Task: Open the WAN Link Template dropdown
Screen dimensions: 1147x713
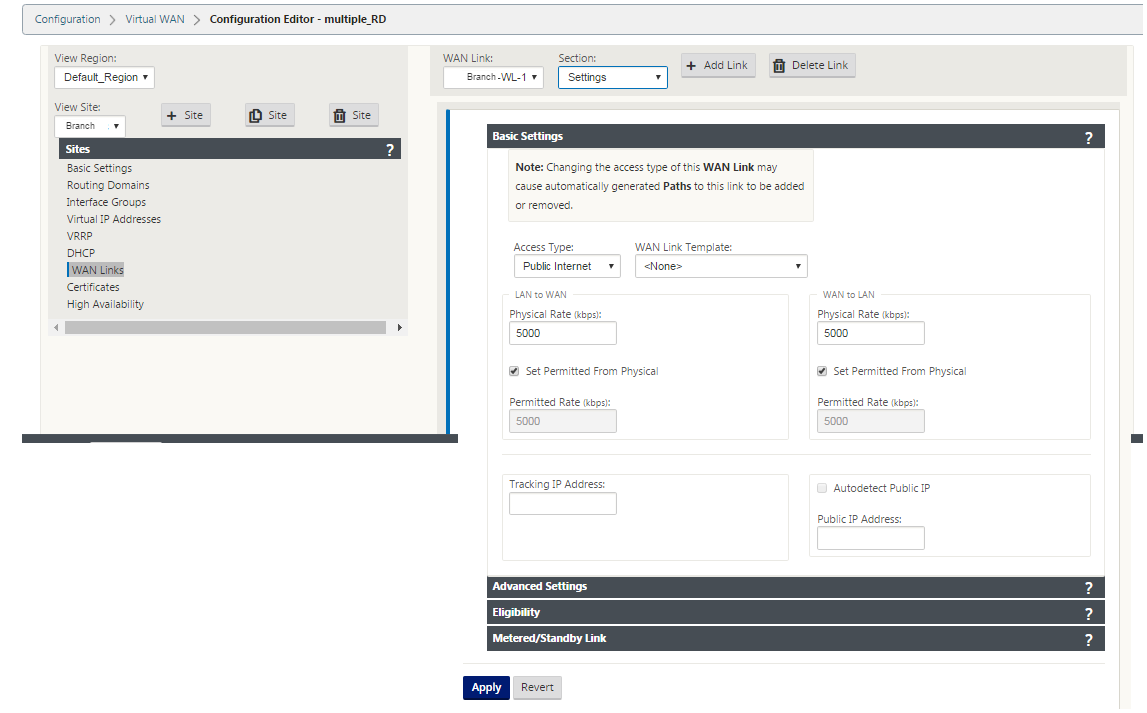Action: 721,266
